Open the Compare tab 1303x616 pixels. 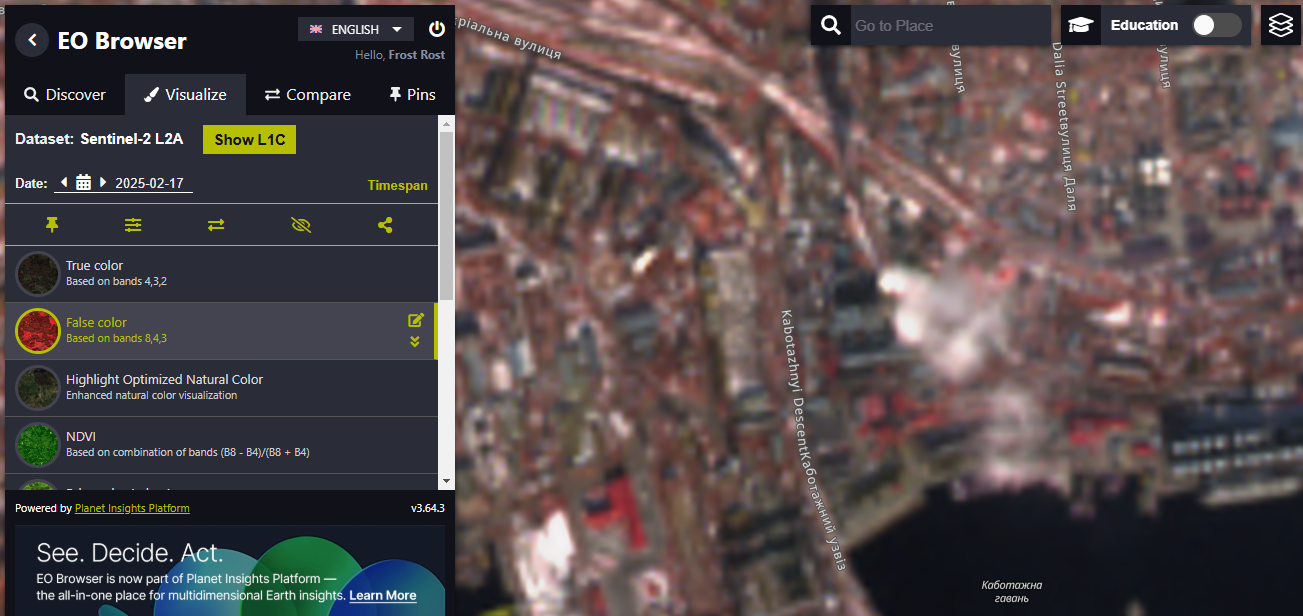[307, 94]
